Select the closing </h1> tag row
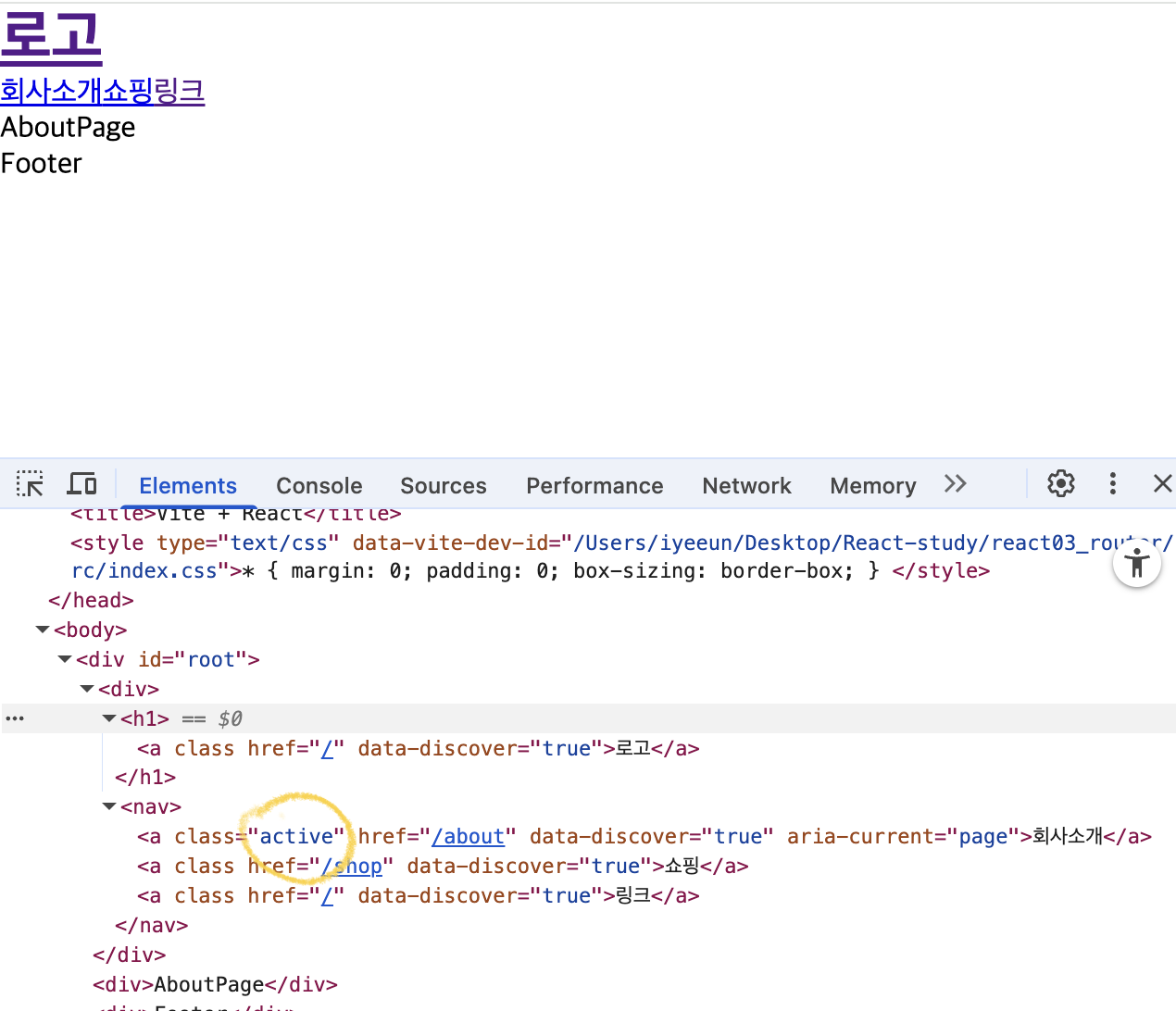 (145, 778)
